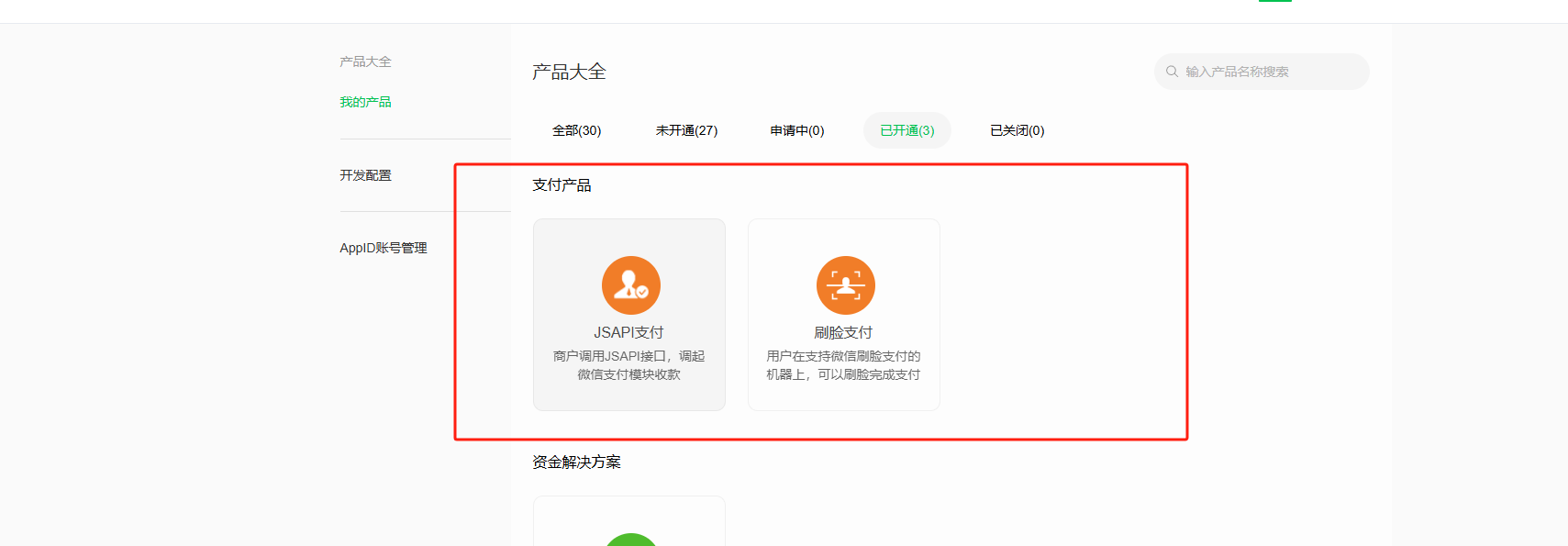Viewport: 1568px width, 546px height.
Task: Select the 已开通(3) tab
Action: [907, 130]
